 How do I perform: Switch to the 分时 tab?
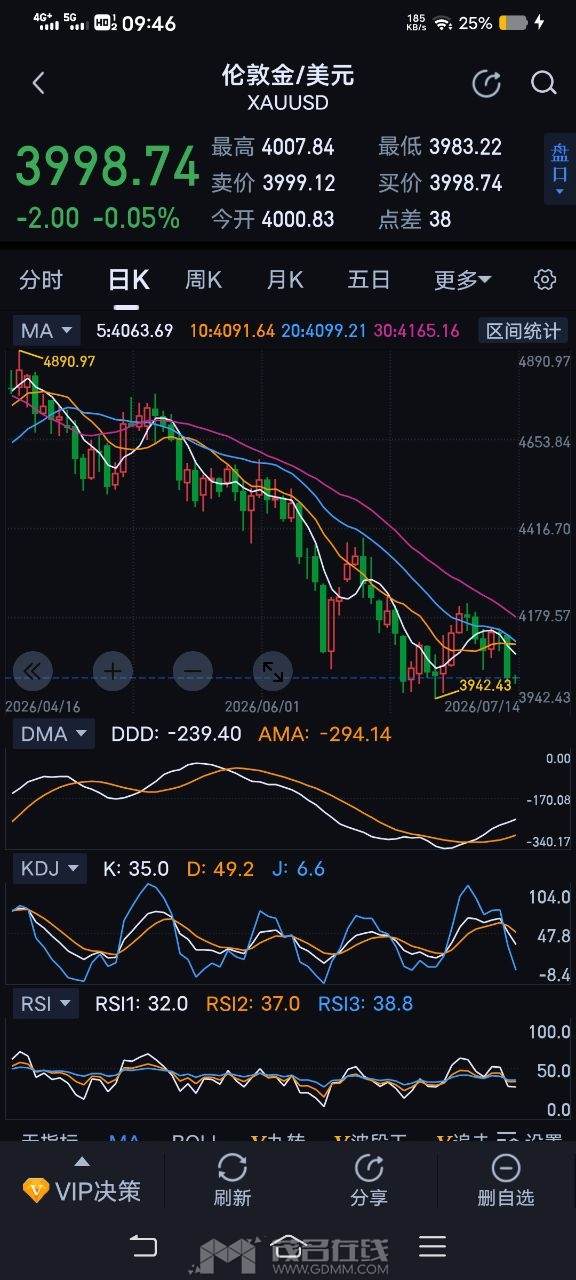click(x=41, y=280)
